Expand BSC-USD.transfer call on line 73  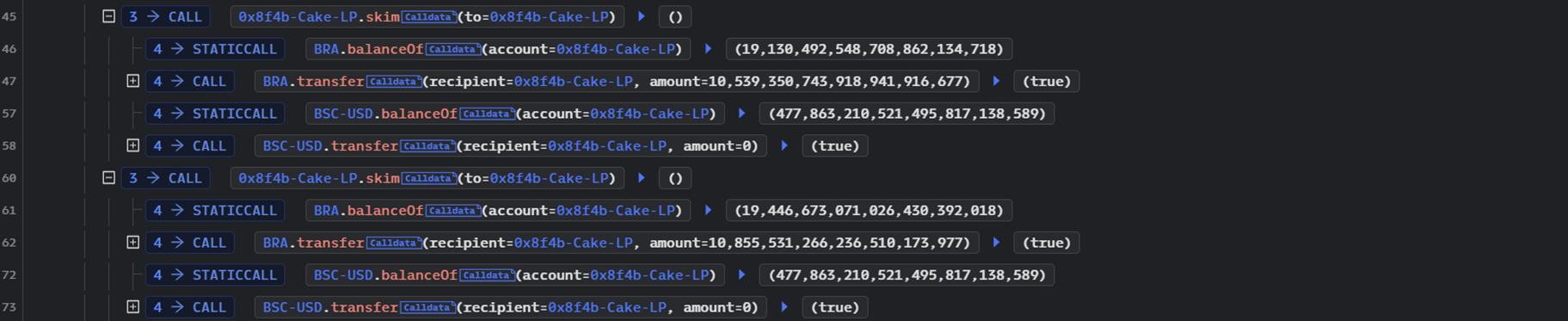click(x=132, y=307)
